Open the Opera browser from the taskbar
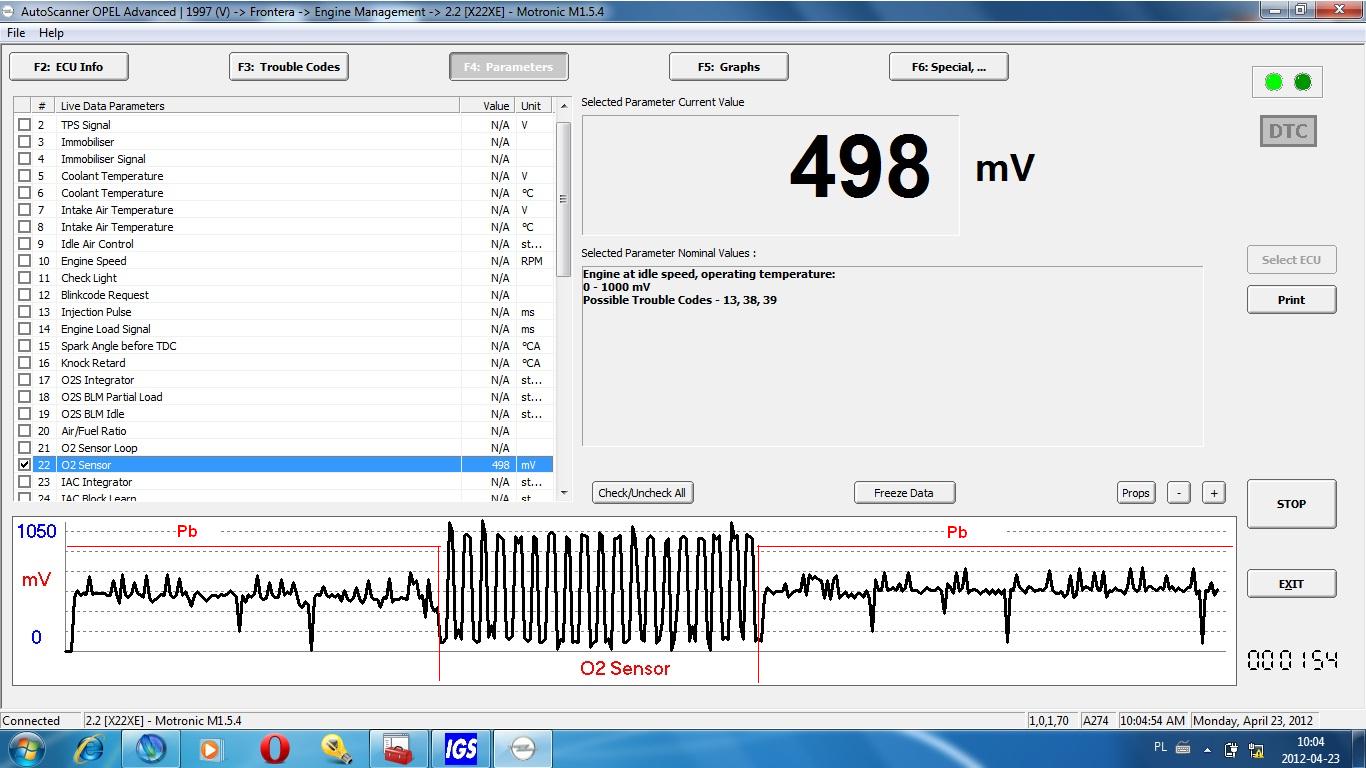This screenshot has height=768, width=1366. (x=274, y=748)
